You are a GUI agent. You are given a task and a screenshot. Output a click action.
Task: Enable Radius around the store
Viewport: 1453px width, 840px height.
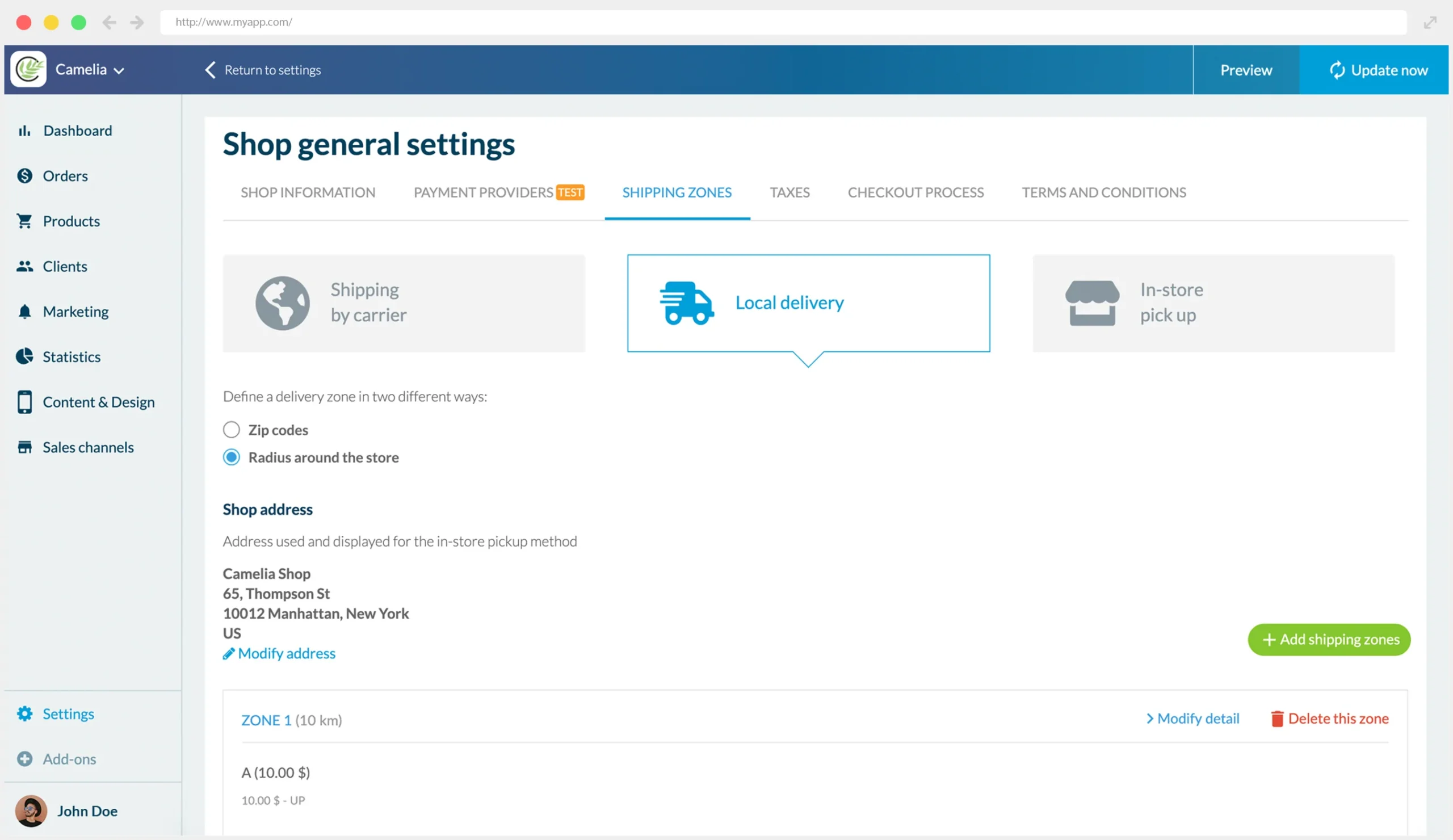pyautogui.click(x=231, y=457)
